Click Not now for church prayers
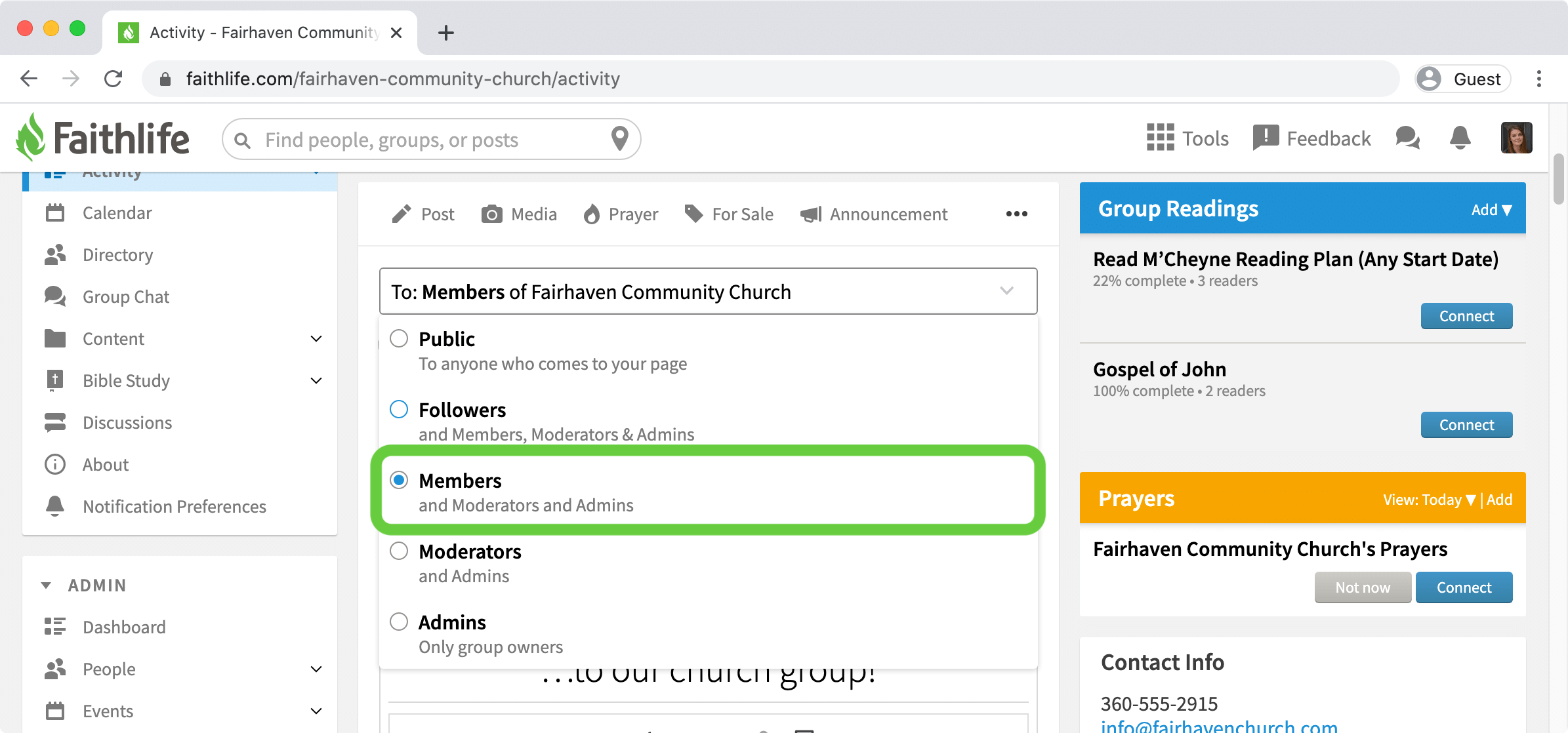Screen dimensions: 1568x733 [1363, 587]
